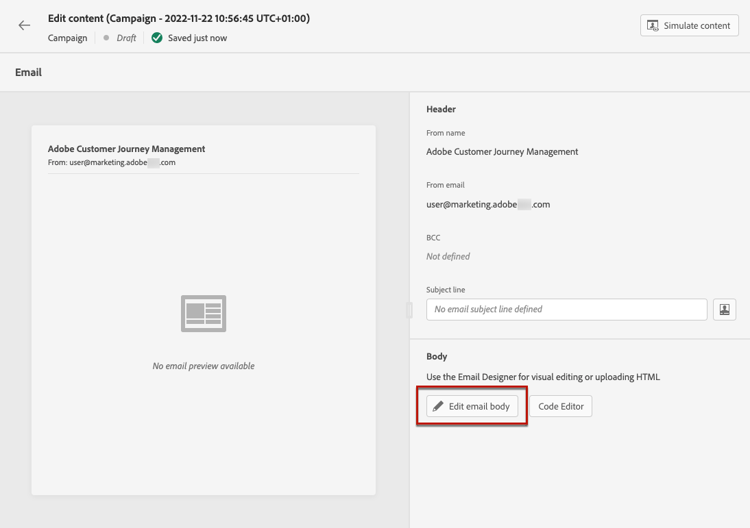
Task: Click the panel splitter handle
Action: tap(409, 310)
